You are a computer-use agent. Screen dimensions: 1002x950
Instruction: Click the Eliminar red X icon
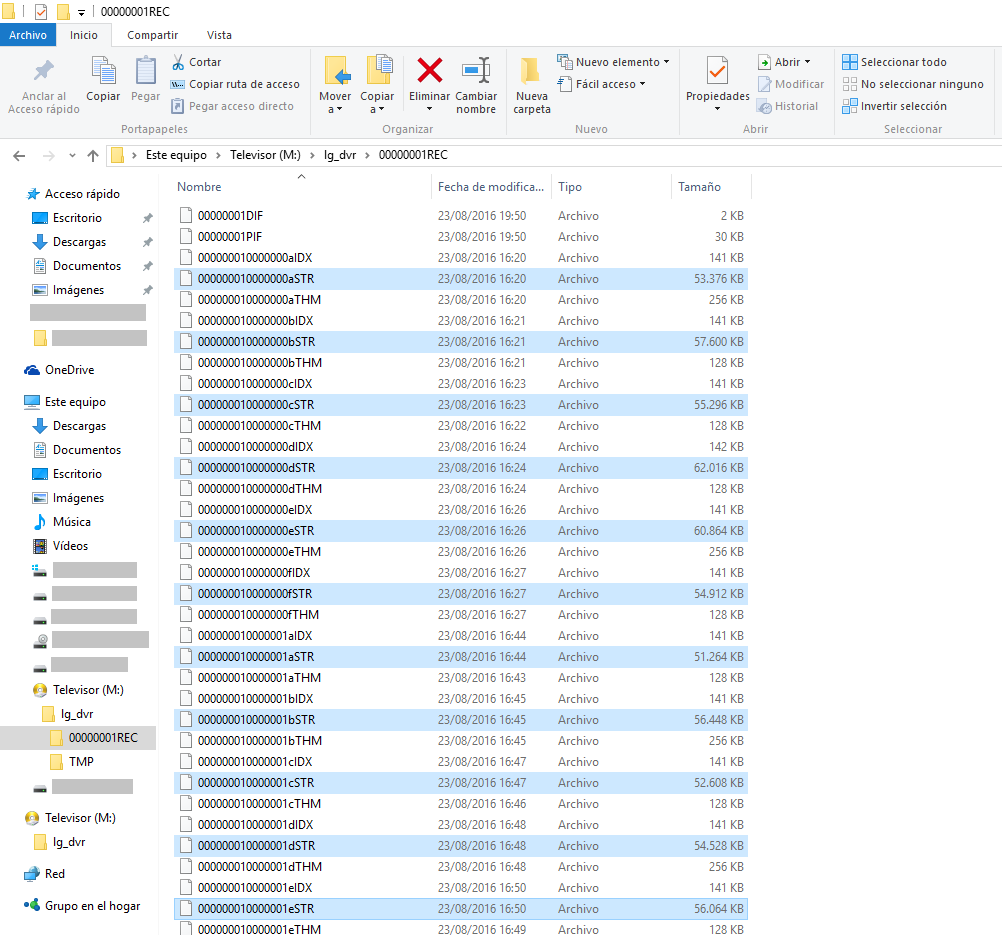coord(429,71)
